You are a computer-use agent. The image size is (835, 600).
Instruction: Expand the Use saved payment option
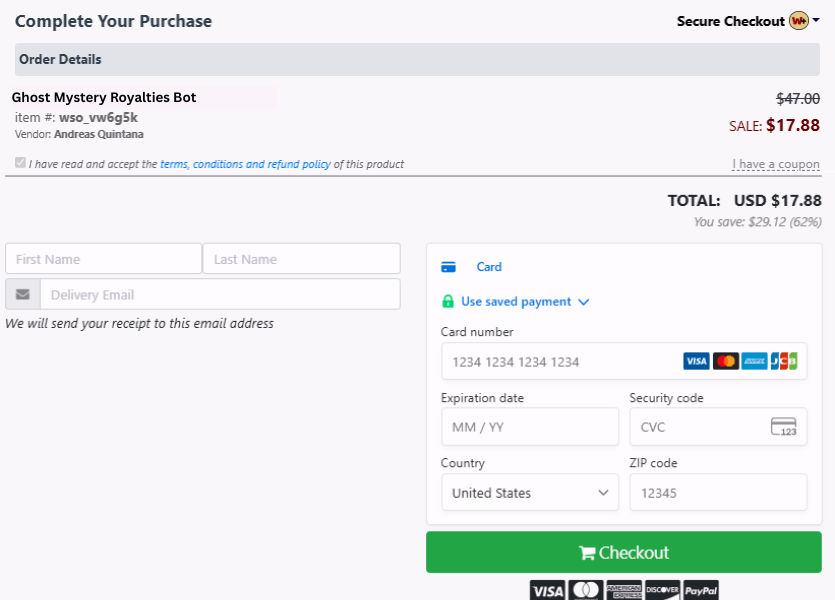525,302
